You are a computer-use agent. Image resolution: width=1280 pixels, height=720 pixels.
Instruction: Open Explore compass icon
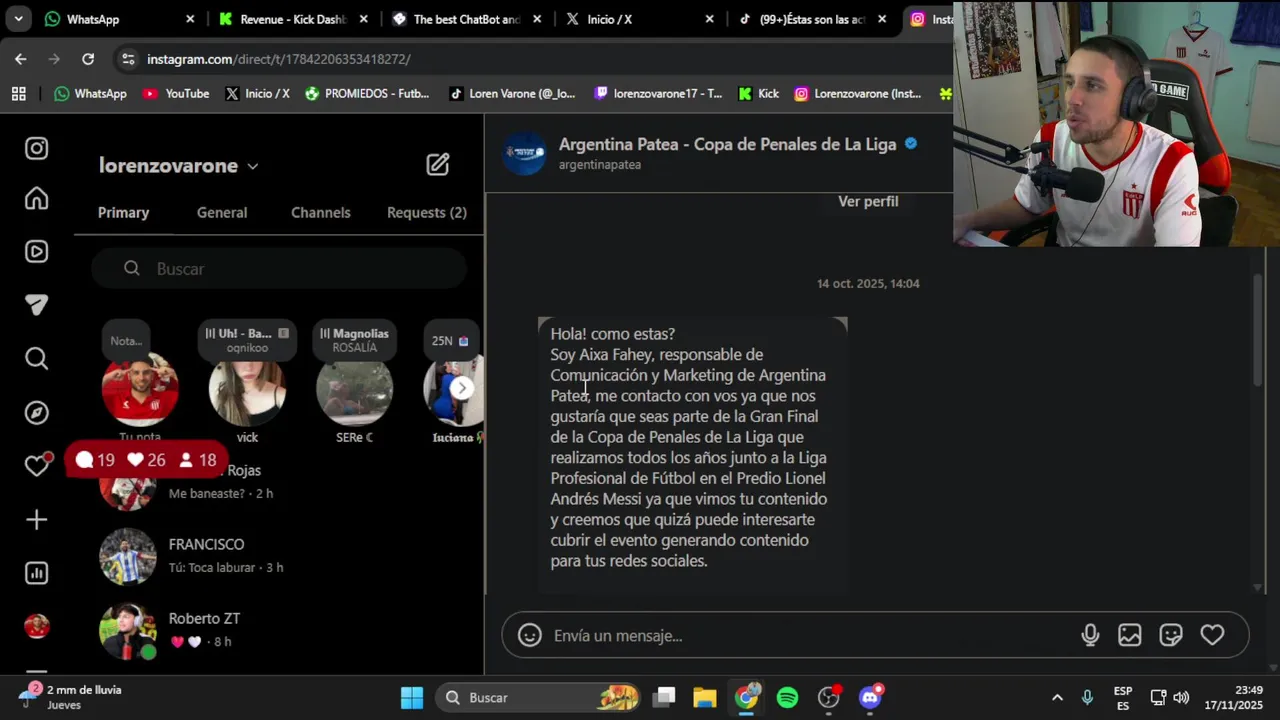[x=37, y=412]
